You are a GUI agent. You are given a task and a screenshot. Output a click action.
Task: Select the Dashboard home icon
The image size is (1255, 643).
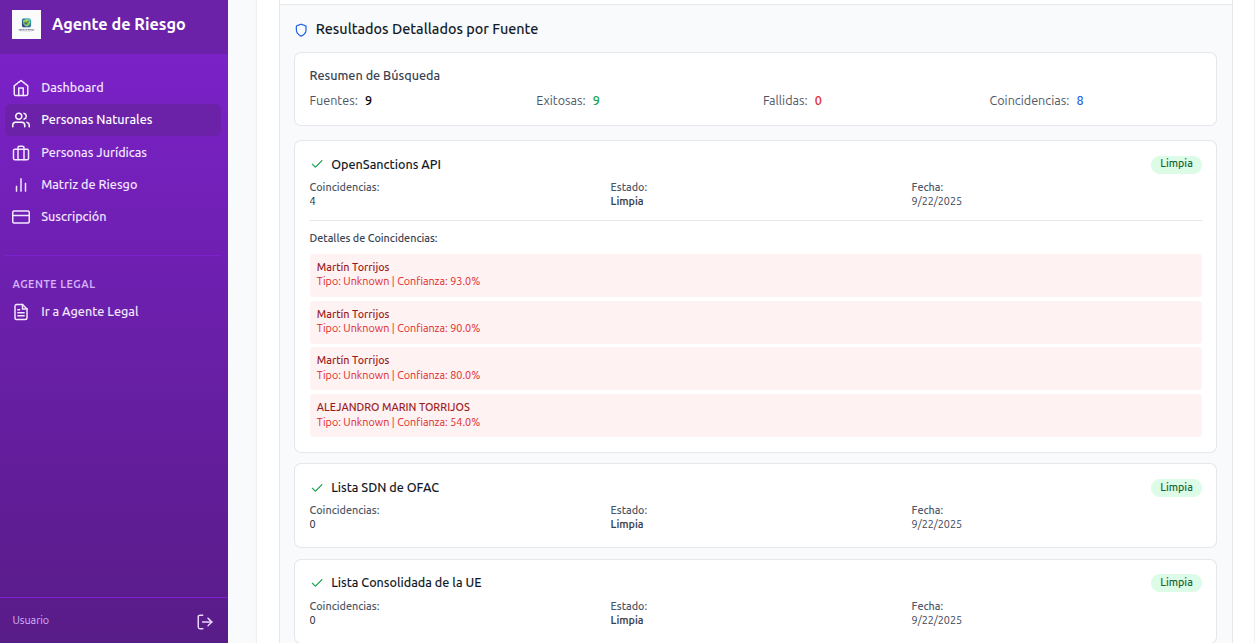[x=20, y=87]
